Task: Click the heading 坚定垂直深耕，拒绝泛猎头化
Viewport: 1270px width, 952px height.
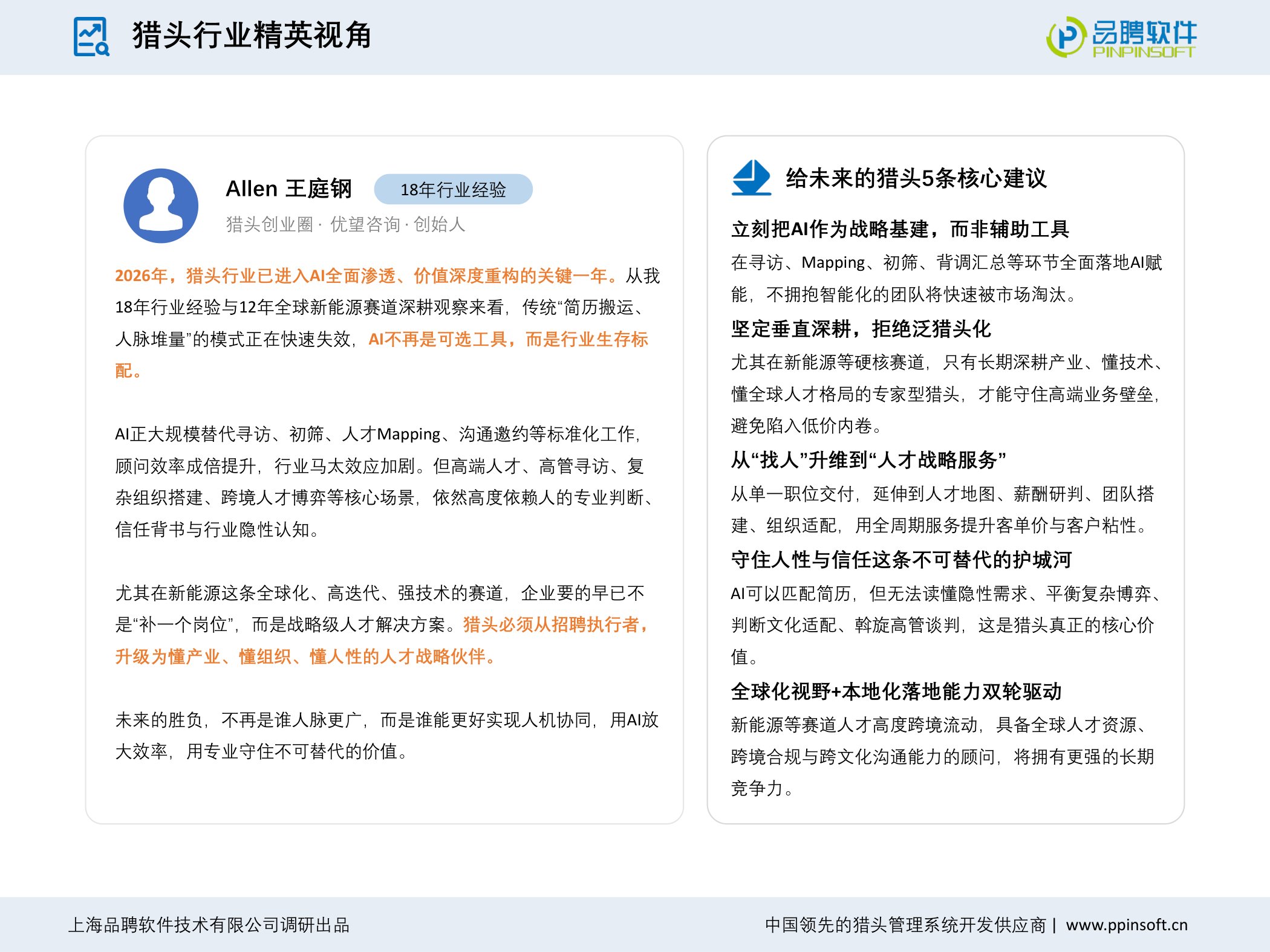Action: [x=861, y=329]
